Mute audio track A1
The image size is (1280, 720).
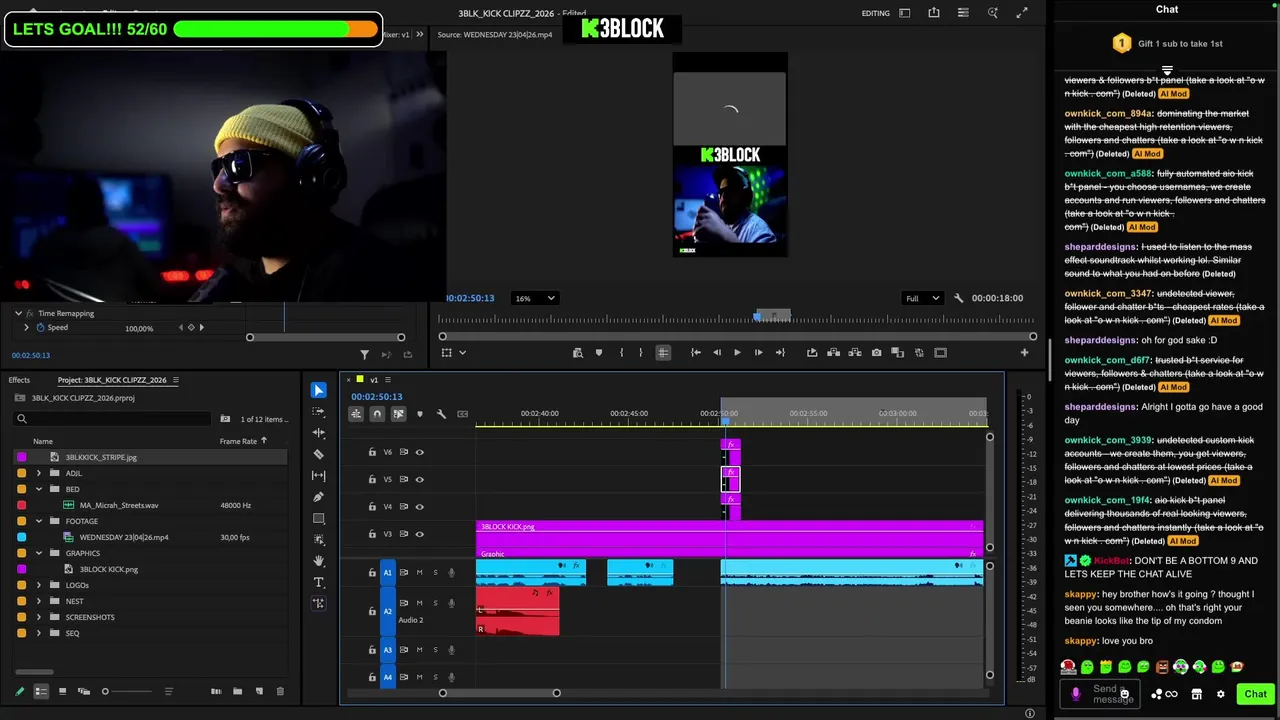tap(419, 572)
